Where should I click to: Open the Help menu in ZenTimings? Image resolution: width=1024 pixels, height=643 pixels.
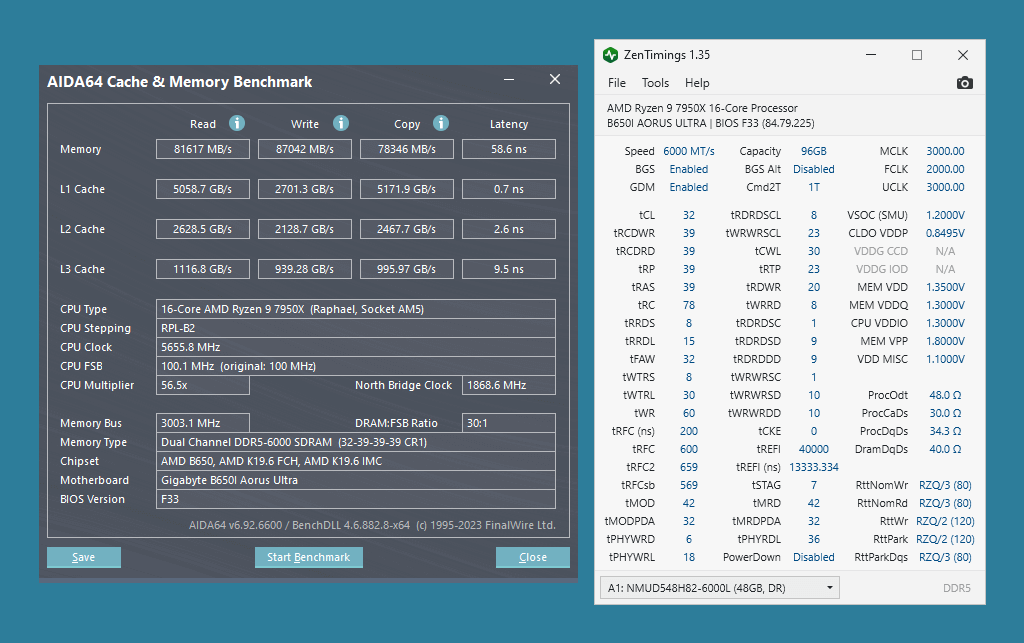point(697,83)
